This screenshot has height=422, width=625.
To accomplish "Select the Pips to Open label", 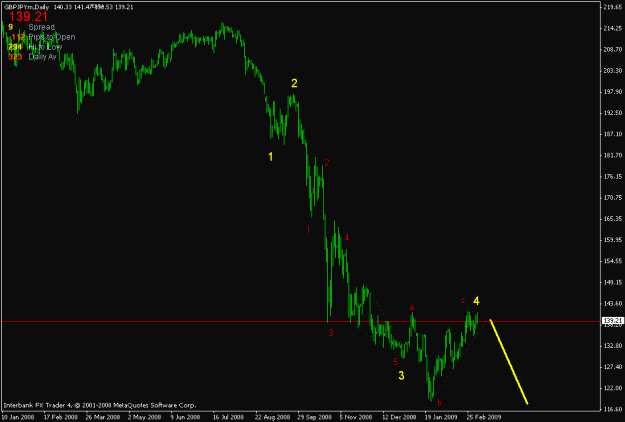I will [52, 37].
